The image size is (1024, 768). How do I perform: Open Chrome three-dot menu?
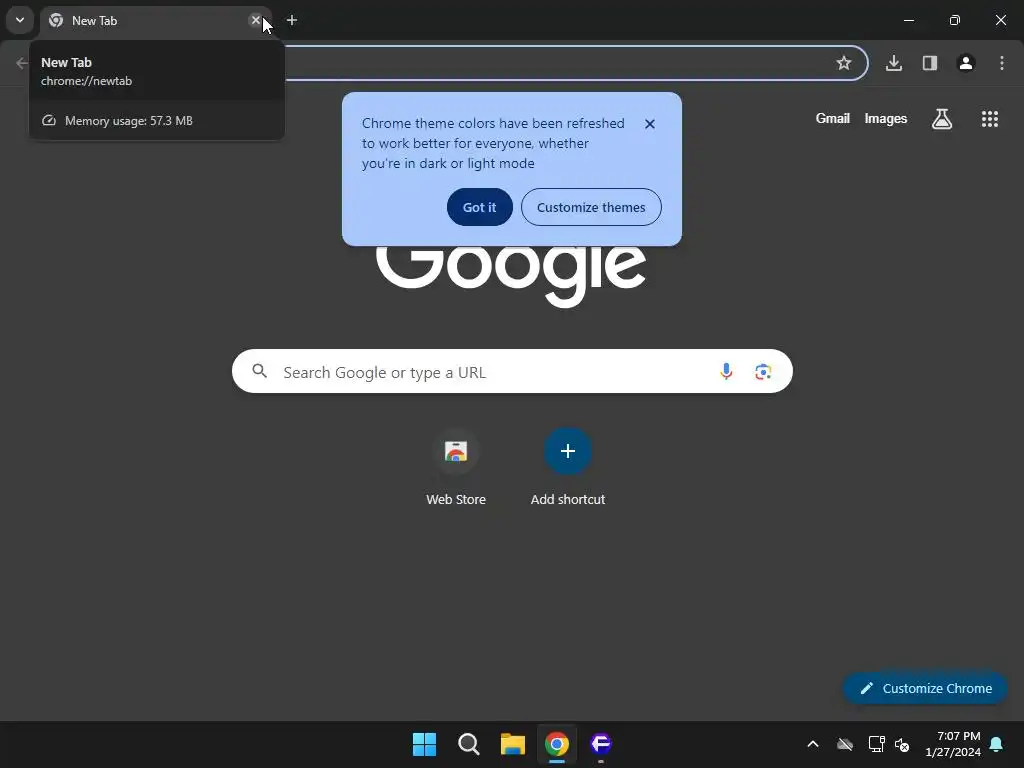click(1002, 63)
